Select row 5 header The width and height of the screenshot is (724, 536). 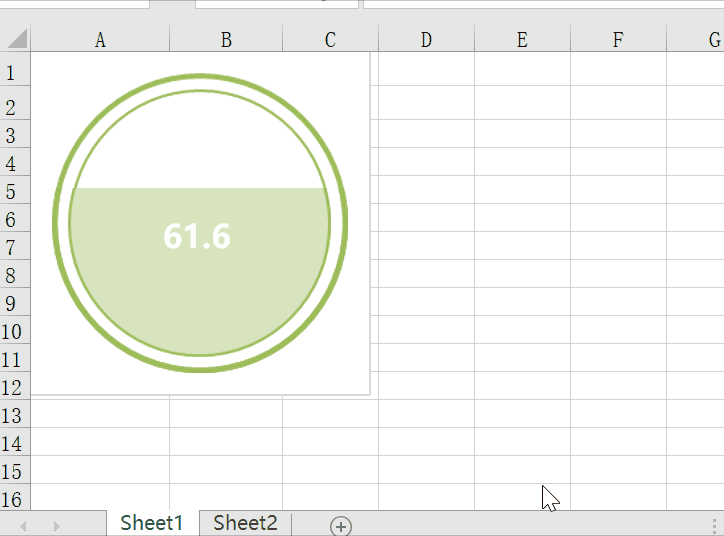pos(15,190)
